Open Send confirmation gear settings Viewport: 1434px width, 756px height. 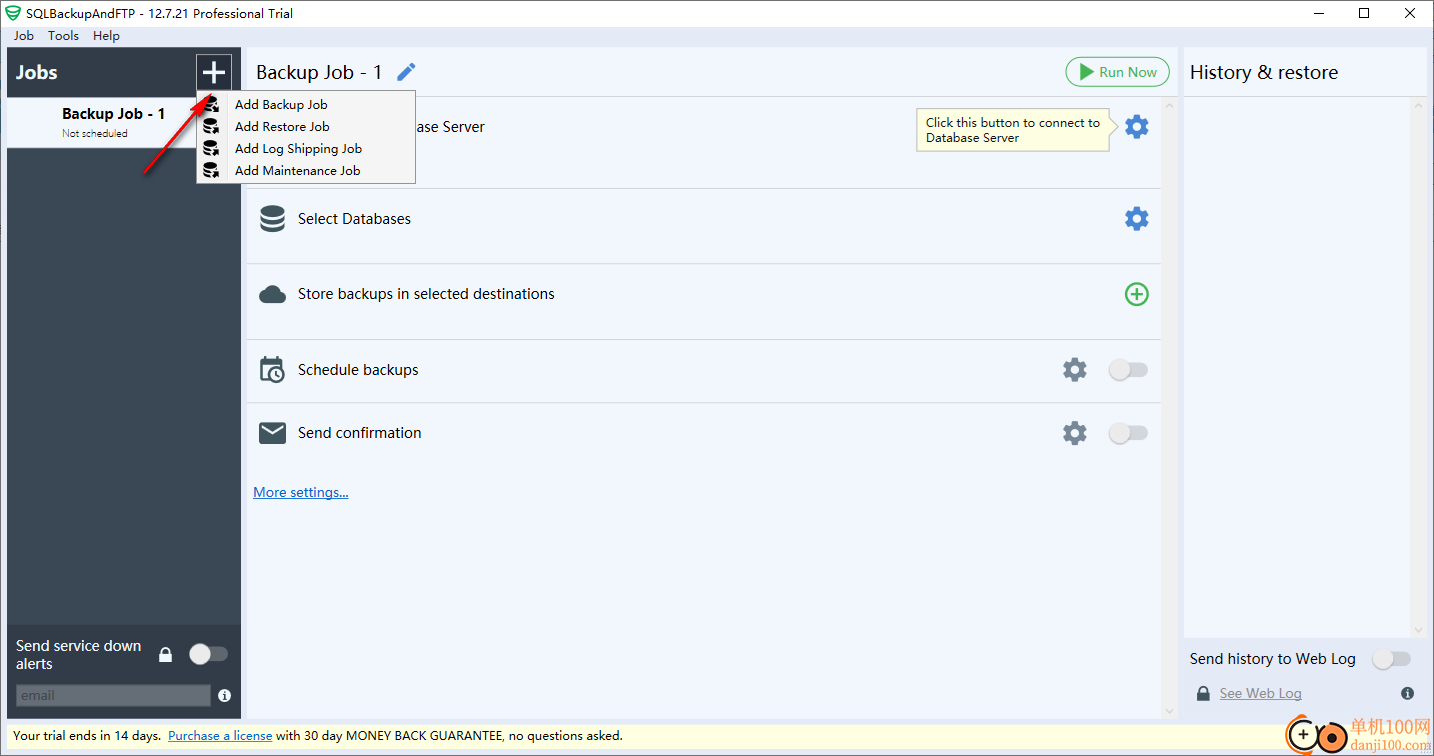1075,433
